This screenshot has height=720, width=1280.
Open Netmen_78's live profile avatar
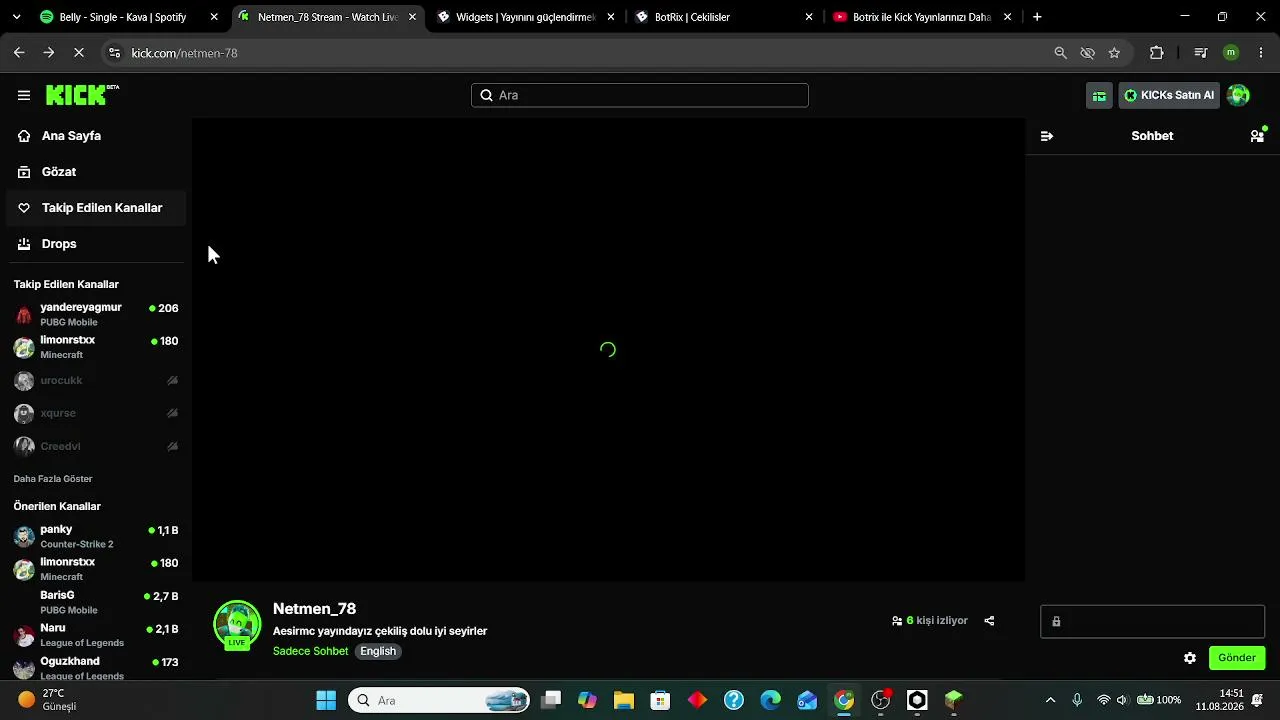click(237, 625)
